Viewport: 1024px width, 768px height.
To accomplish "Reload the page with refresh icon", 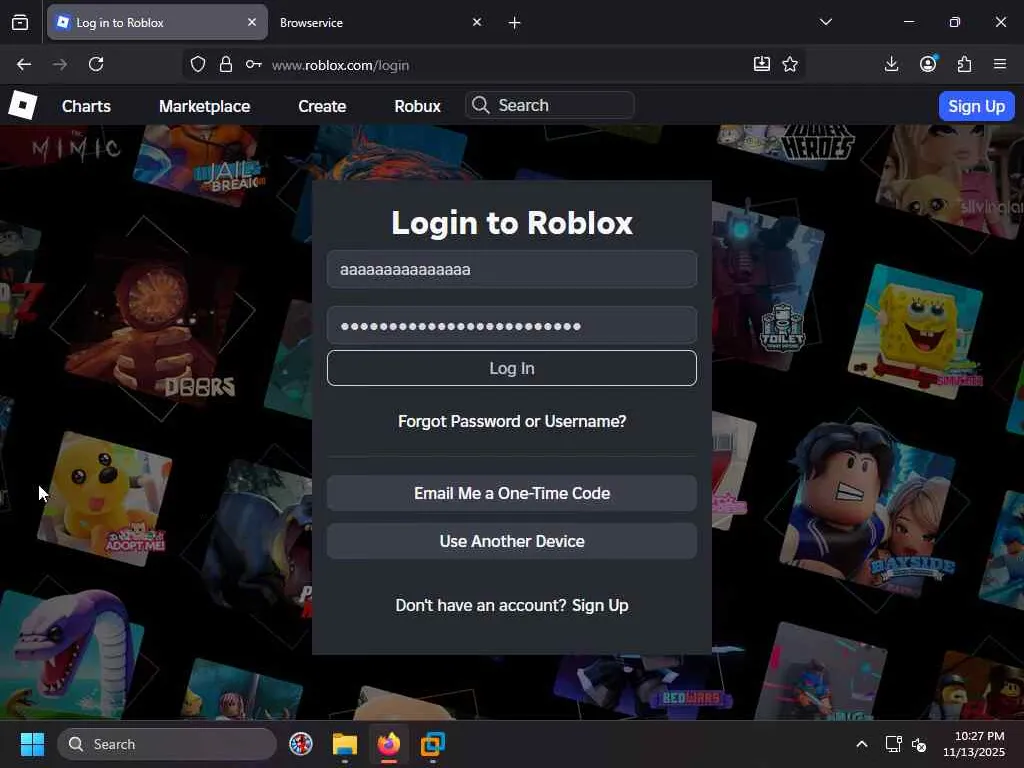I will (96, 64).
